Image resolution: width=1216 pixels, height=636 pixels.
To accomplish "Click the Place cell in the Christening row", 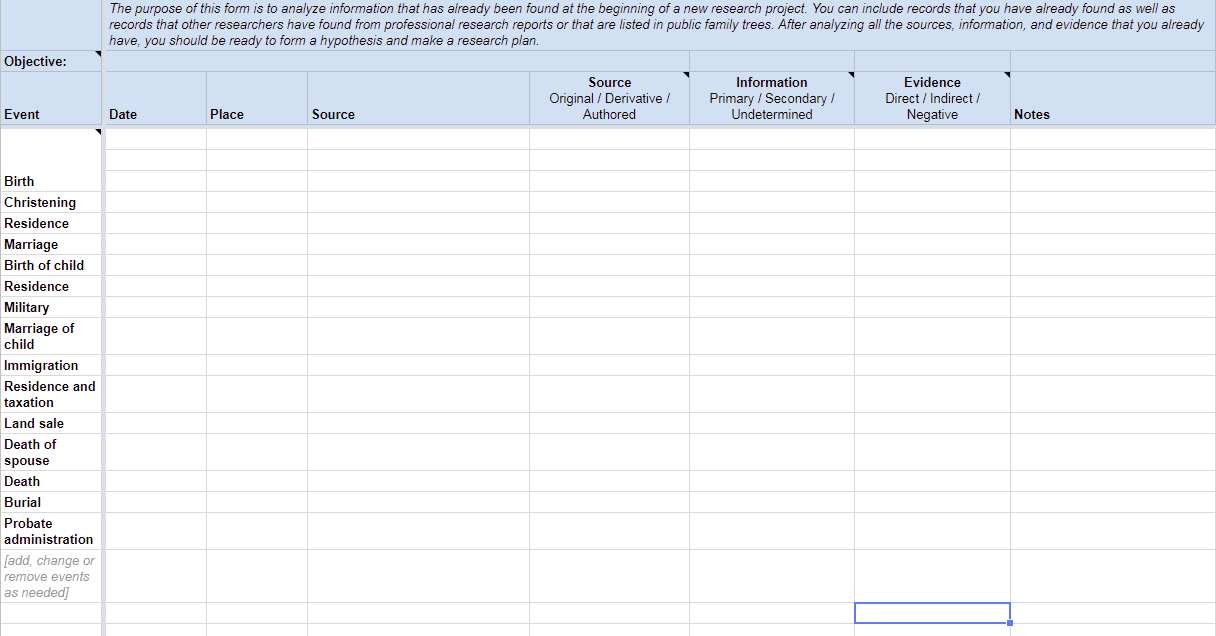I will click(257, 202).
